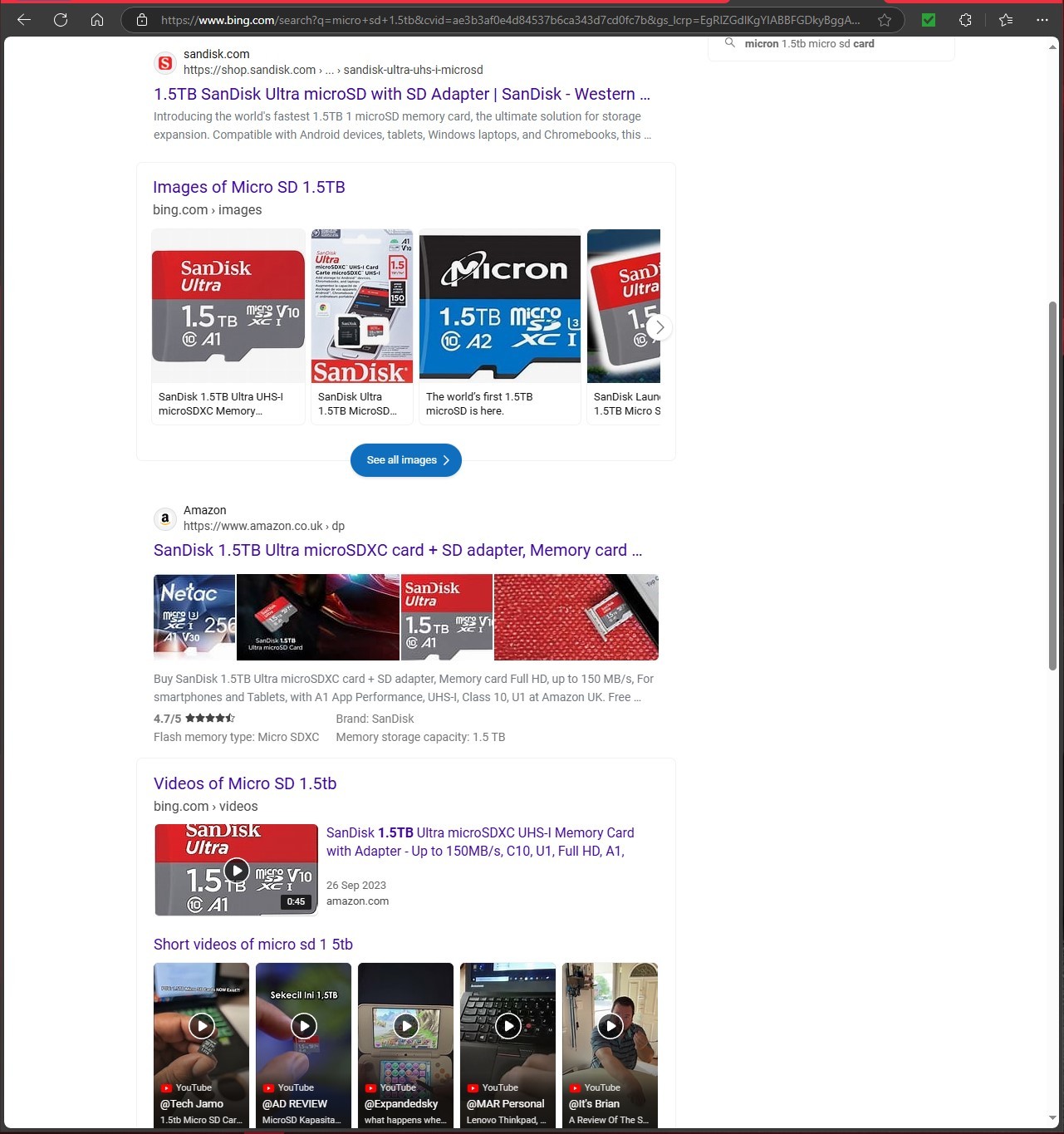Click the address bar URL
Image resolution: width=1064 pixels, height=1134 pixels.
click(510, 20)
